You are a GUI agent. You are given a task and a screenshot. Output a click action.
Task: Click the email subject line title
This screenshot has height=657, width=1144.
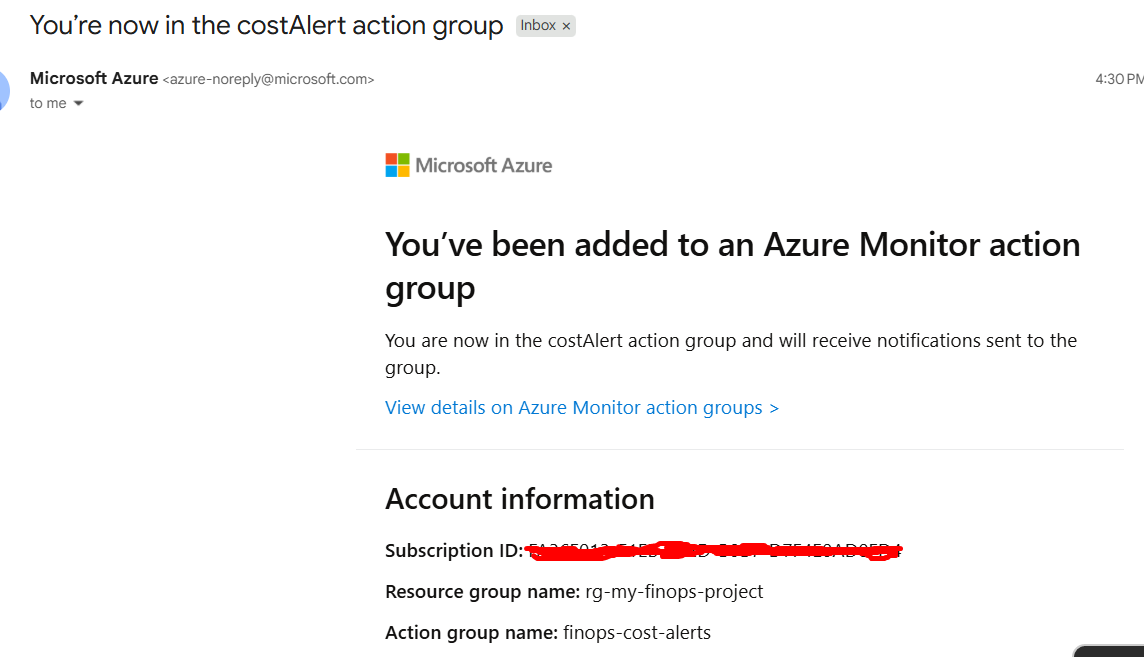(266, 25)
